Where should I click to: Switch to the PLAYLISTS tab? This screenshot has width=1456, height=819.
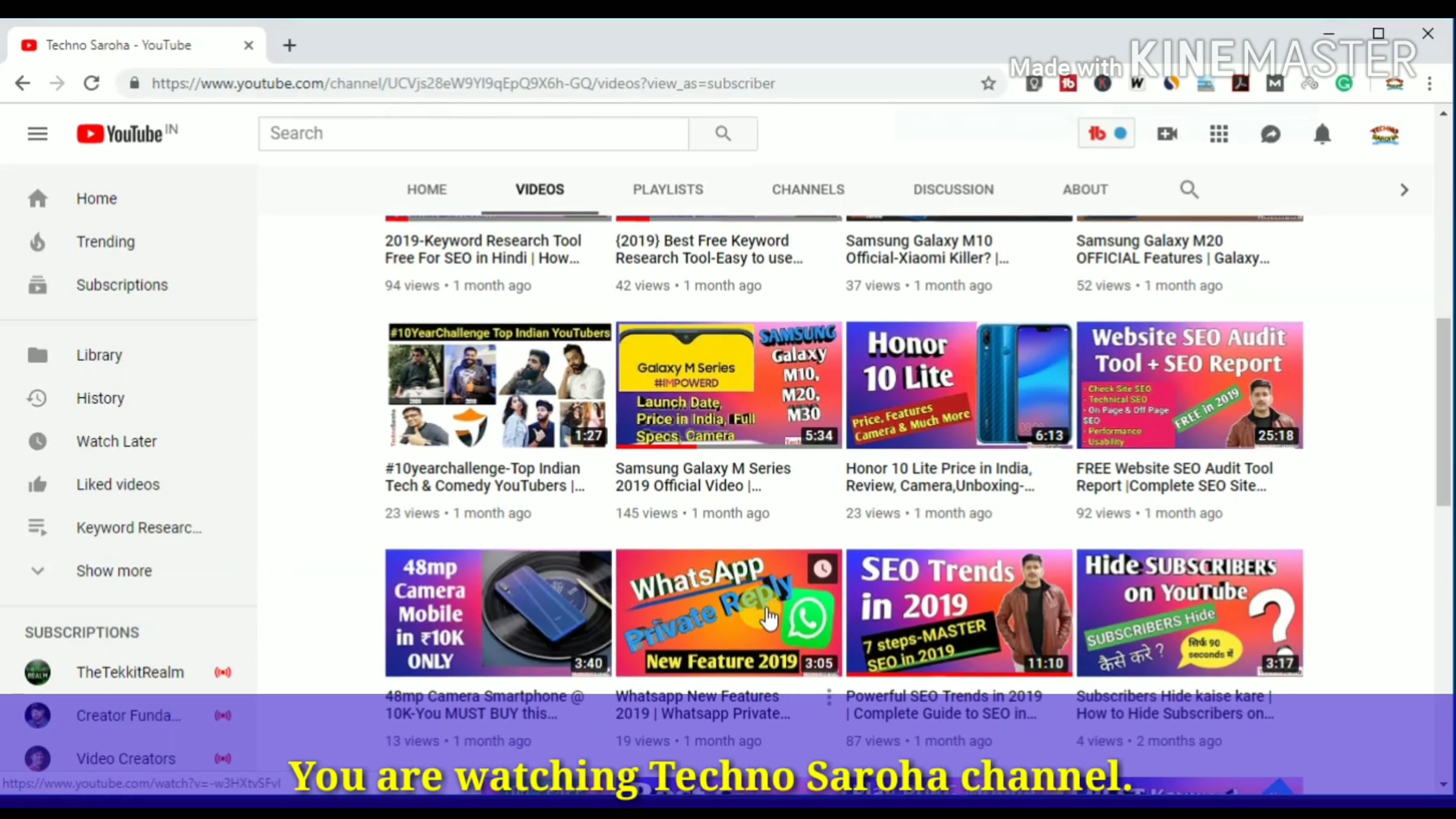668,189
